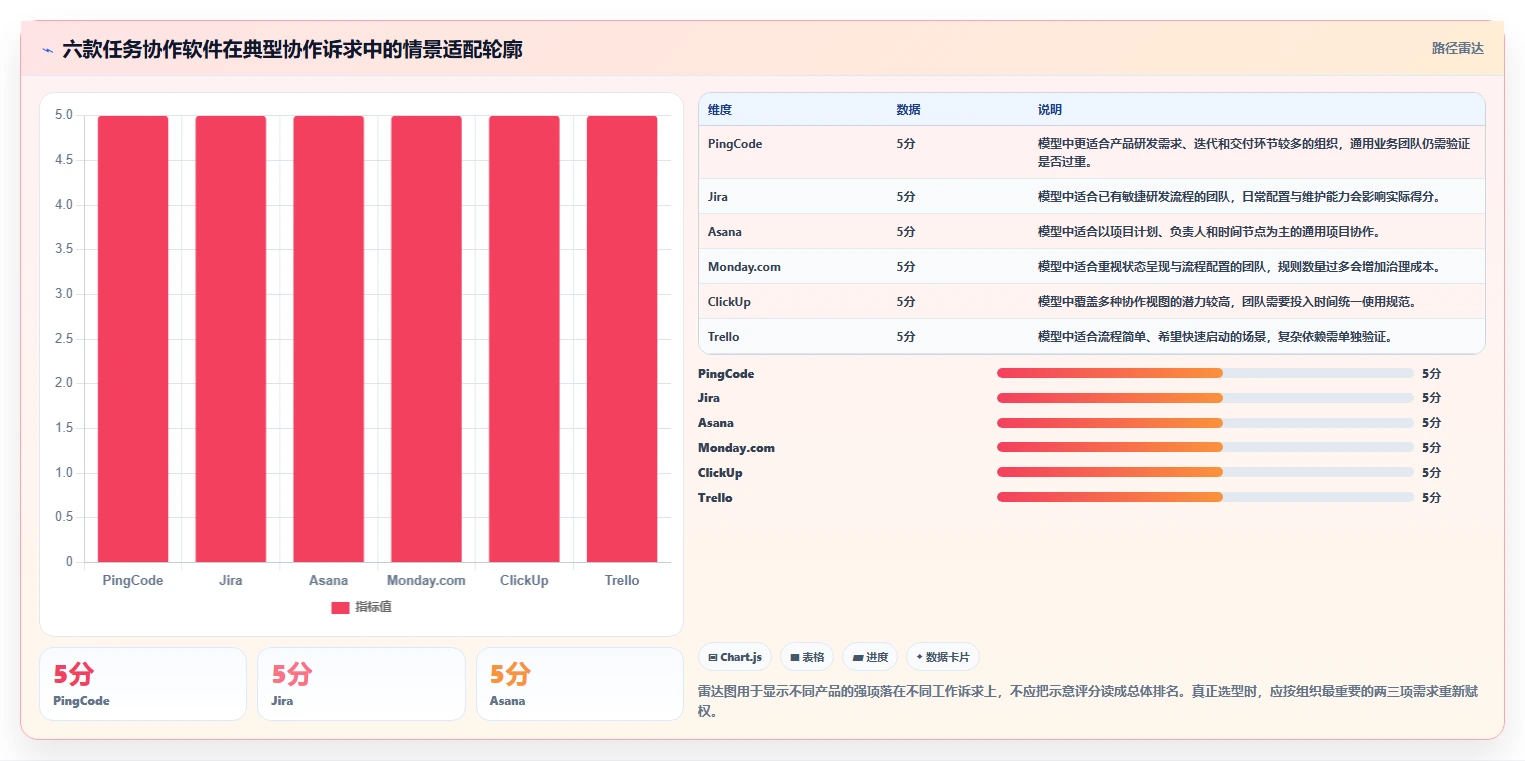Click the Asana bar in chart
Image resolution: width=1525 pixels, height=761 pixels.
(x=329, y=339)
